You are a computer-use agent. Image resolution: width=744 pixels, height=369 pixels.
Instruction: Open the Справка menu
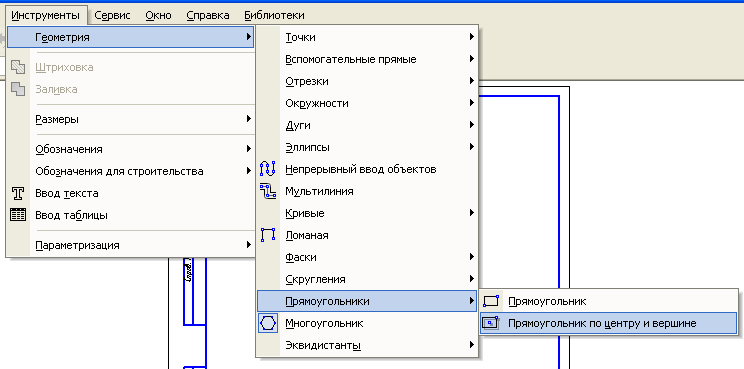tap(208, 15)
